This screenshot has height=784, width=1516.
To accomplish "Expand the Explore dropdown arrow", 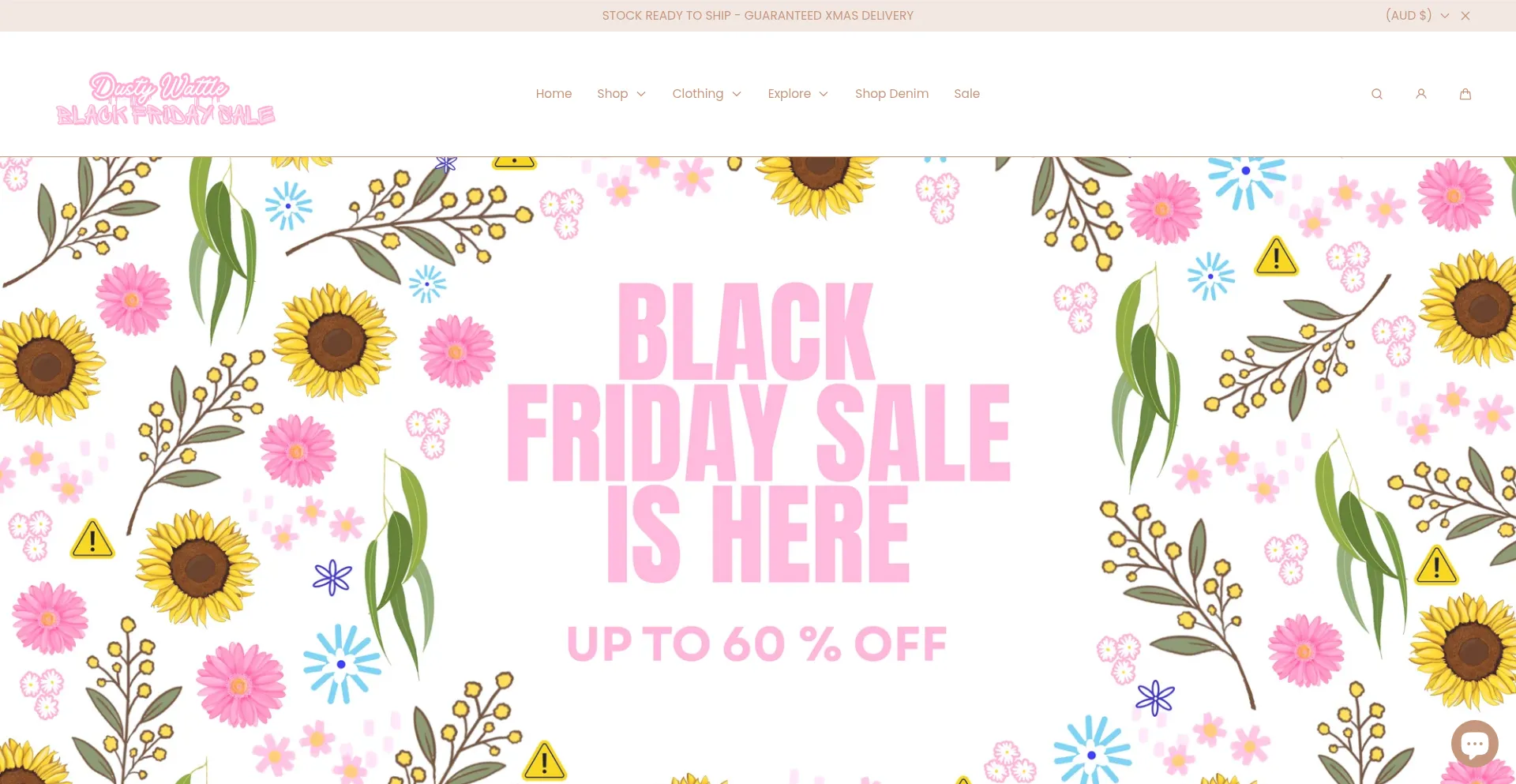I will [x=824, y=94].
